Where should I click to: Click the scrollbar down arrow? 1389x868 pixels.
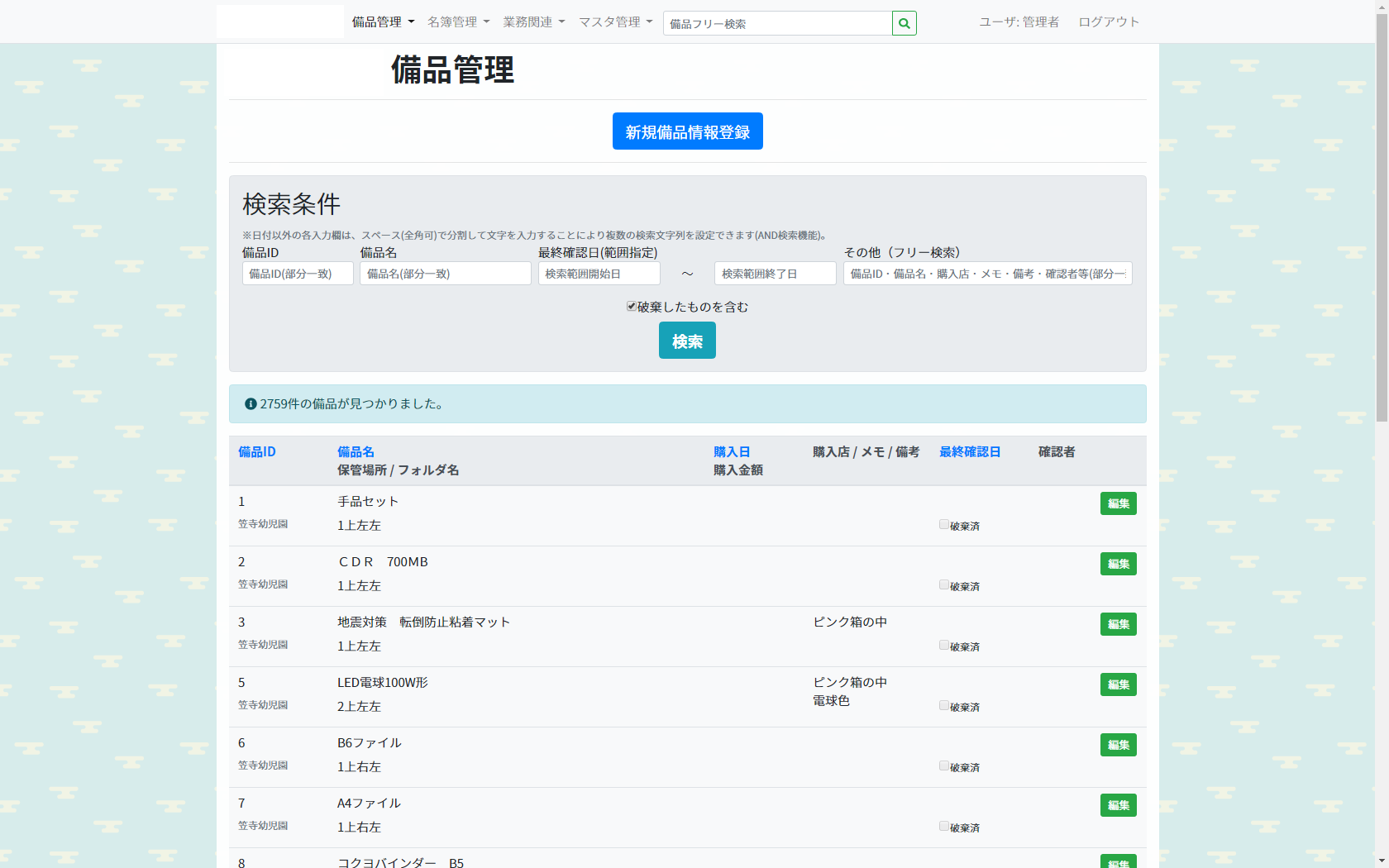click(1382, 861)
